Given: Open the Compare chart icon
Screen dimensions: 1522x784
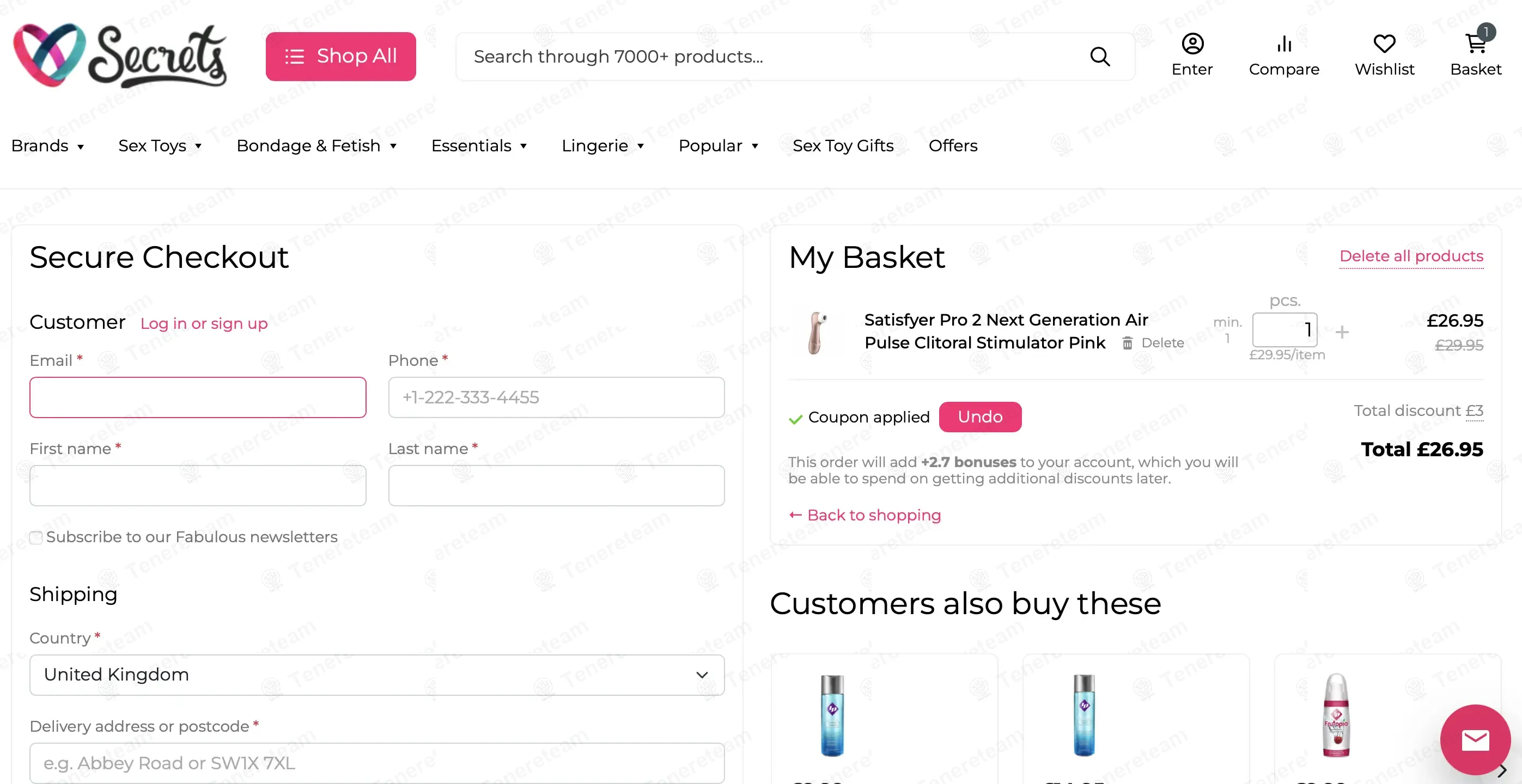Looking at the screenshot, I should tap(1284, 44).
